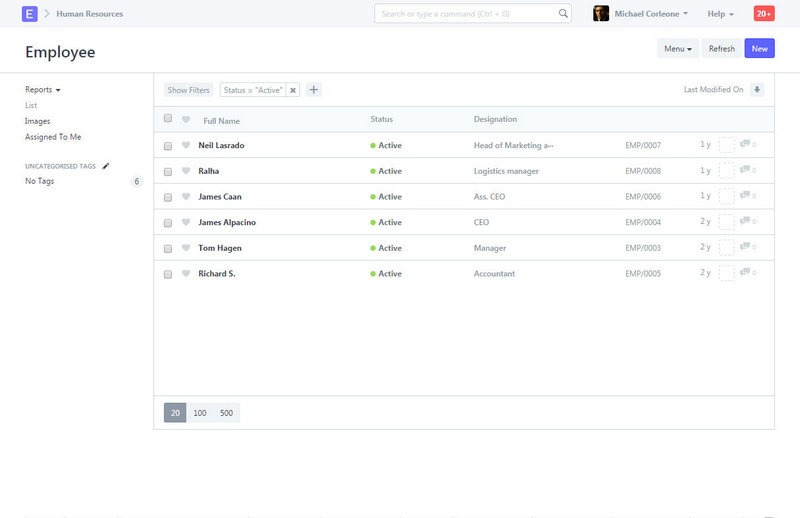Viewport: 800px width, 518px height.
Task: Set page size to 100 rows
Action: (x=200, y=413)
